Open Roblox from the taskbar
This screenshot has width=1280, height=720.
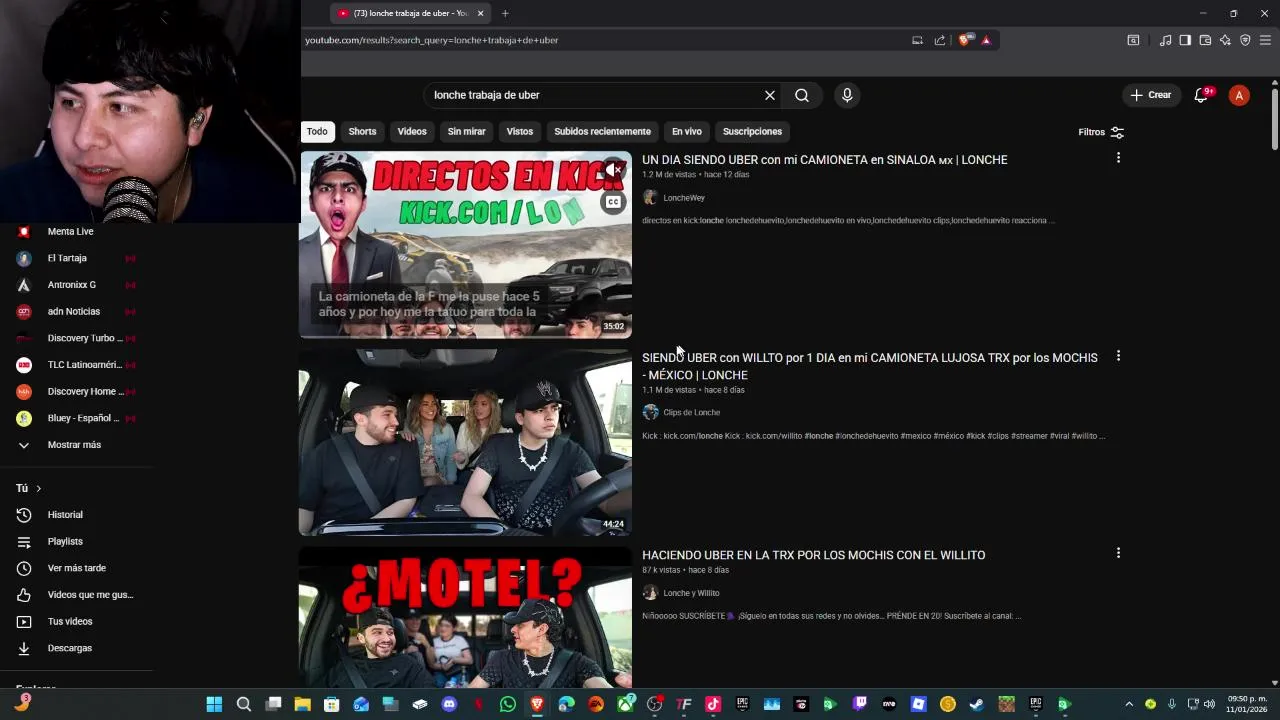pyautogui.click(x=918, y=704)
